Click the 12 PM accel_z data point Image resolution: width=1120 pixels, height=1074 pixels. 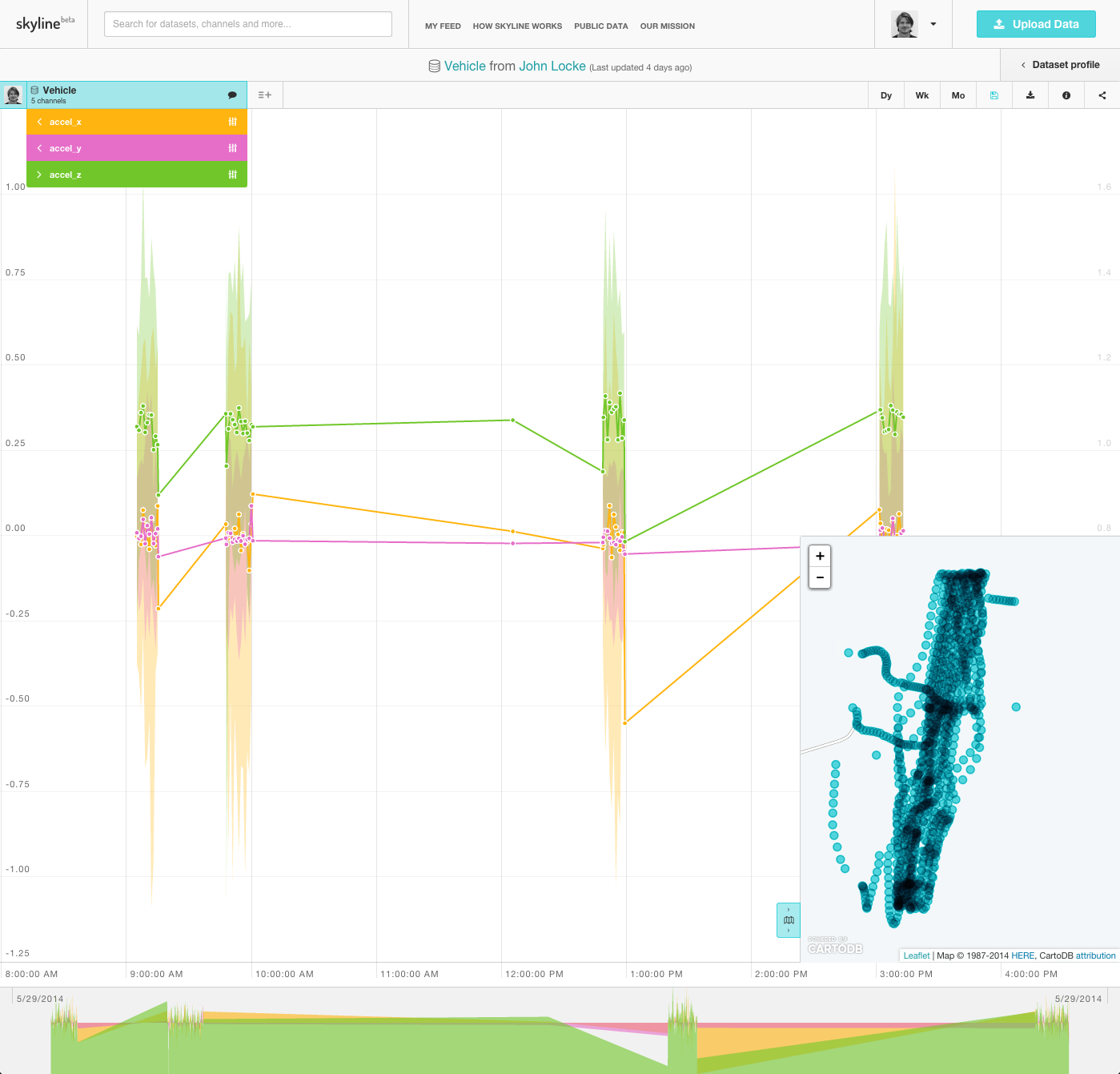(x=513, y=420)
